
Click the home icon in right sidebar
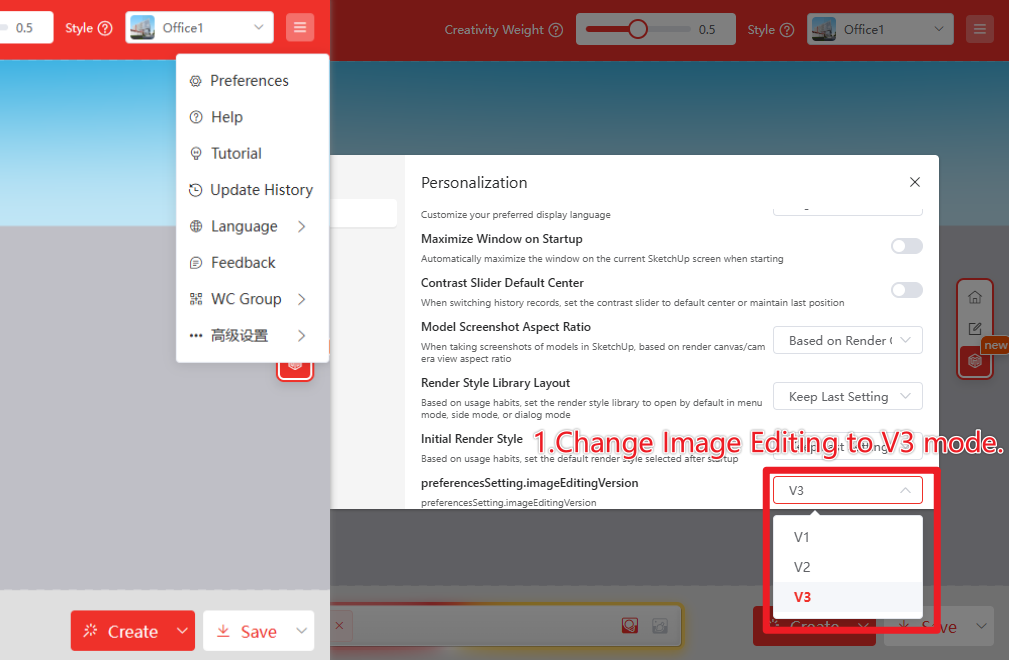coord(974,297)
